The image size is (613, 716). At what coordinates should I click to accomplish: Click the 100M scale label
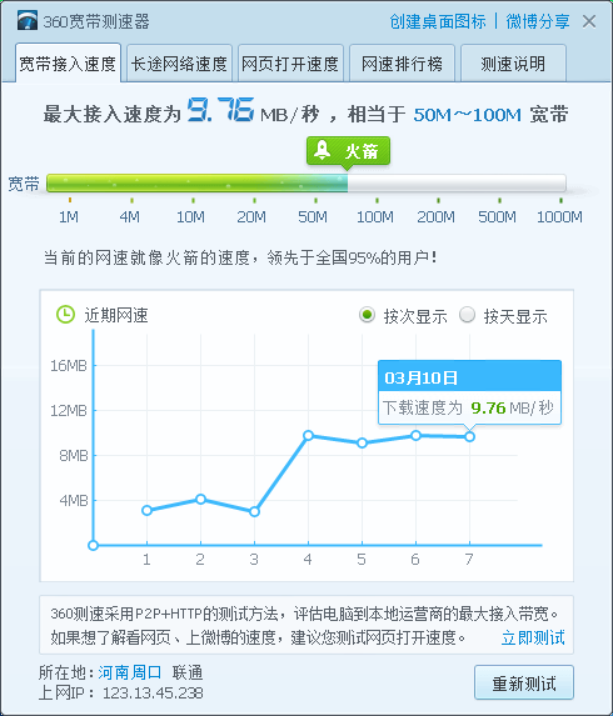click(375, 216)
